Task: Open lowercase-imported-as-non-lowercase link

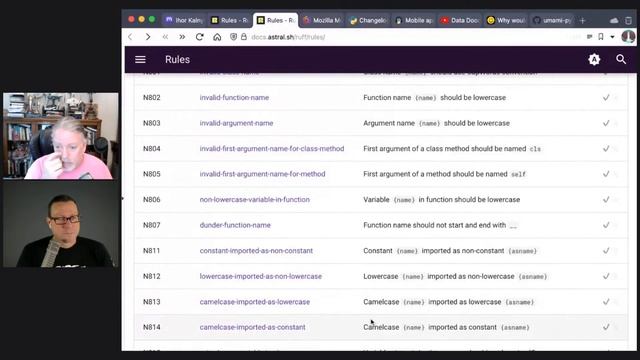Action: point(261,276)
